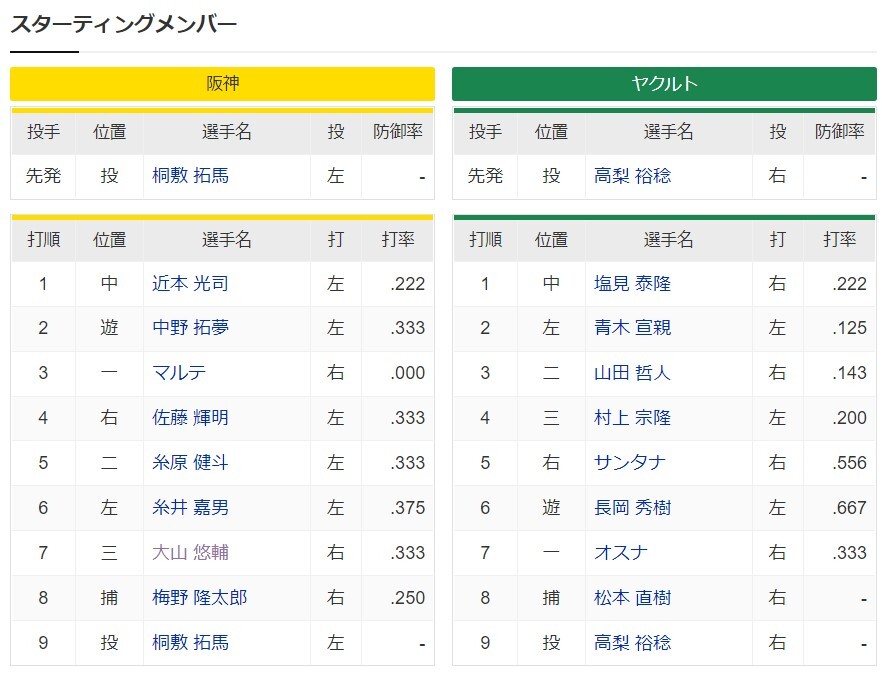Open starting pitcher 高梨 裕稔 link
Screen dimensions: 882x687
pos(632,176)
